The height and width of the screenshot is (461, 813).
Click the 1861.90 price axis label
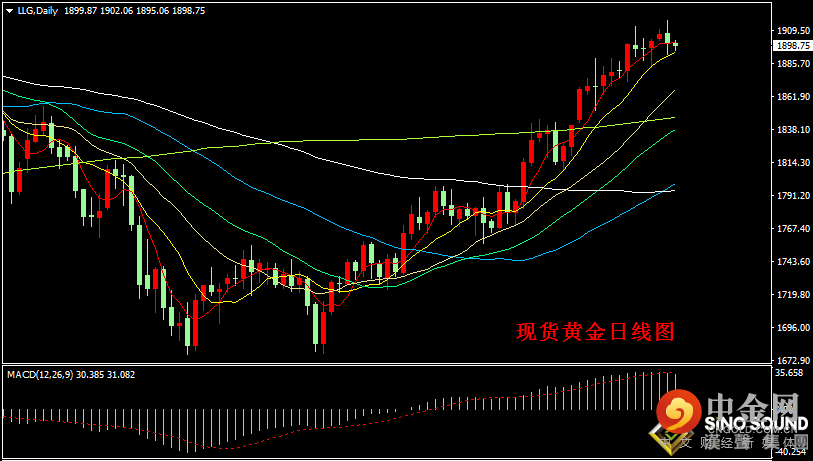tap(793, 97)
